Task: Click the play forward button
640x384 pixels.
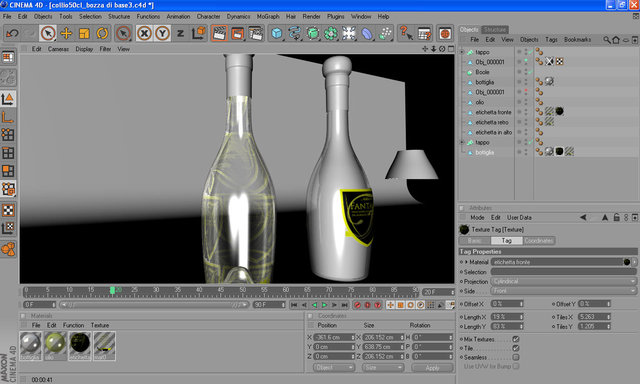Action: click(x=324, y=305)
